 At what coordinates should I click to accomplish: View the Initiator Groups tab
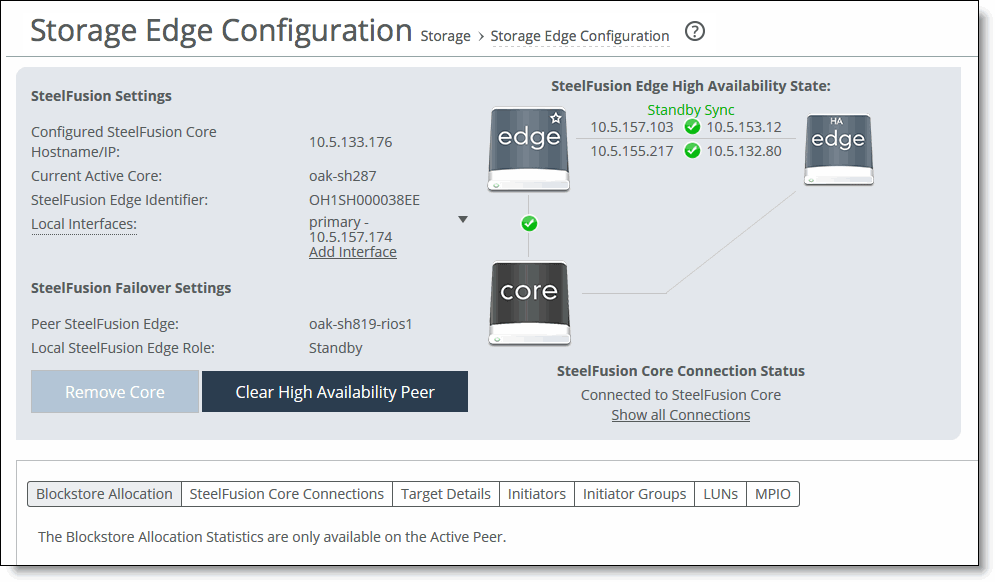click(634, 493)
